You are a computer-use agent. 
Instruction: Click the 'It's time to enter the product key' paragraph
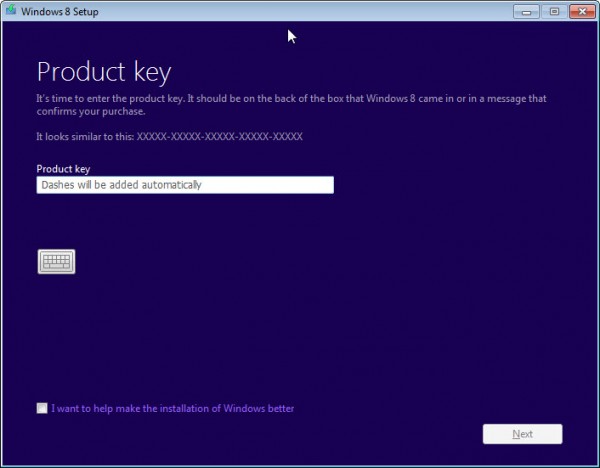pos(291,105)
